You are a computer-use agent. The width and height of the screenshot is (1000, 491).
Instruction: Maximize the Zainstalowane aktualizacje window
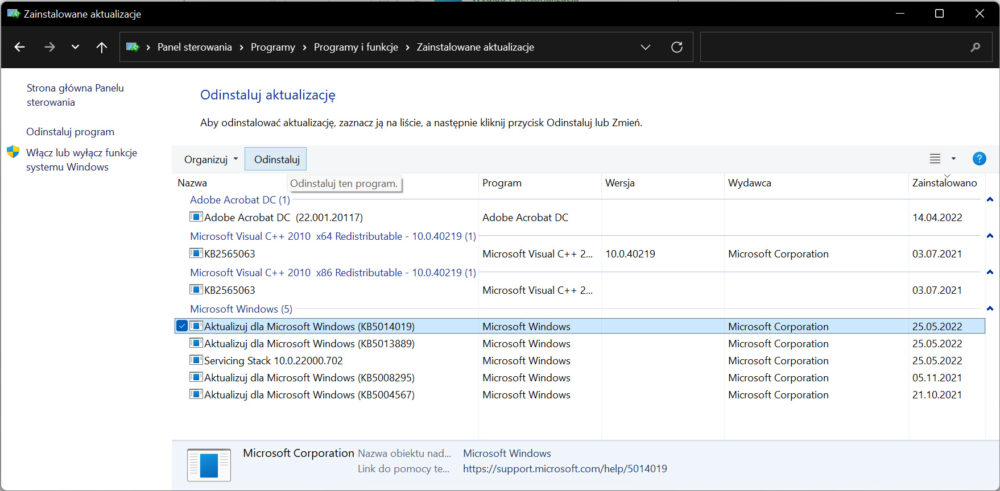(939, 13)
